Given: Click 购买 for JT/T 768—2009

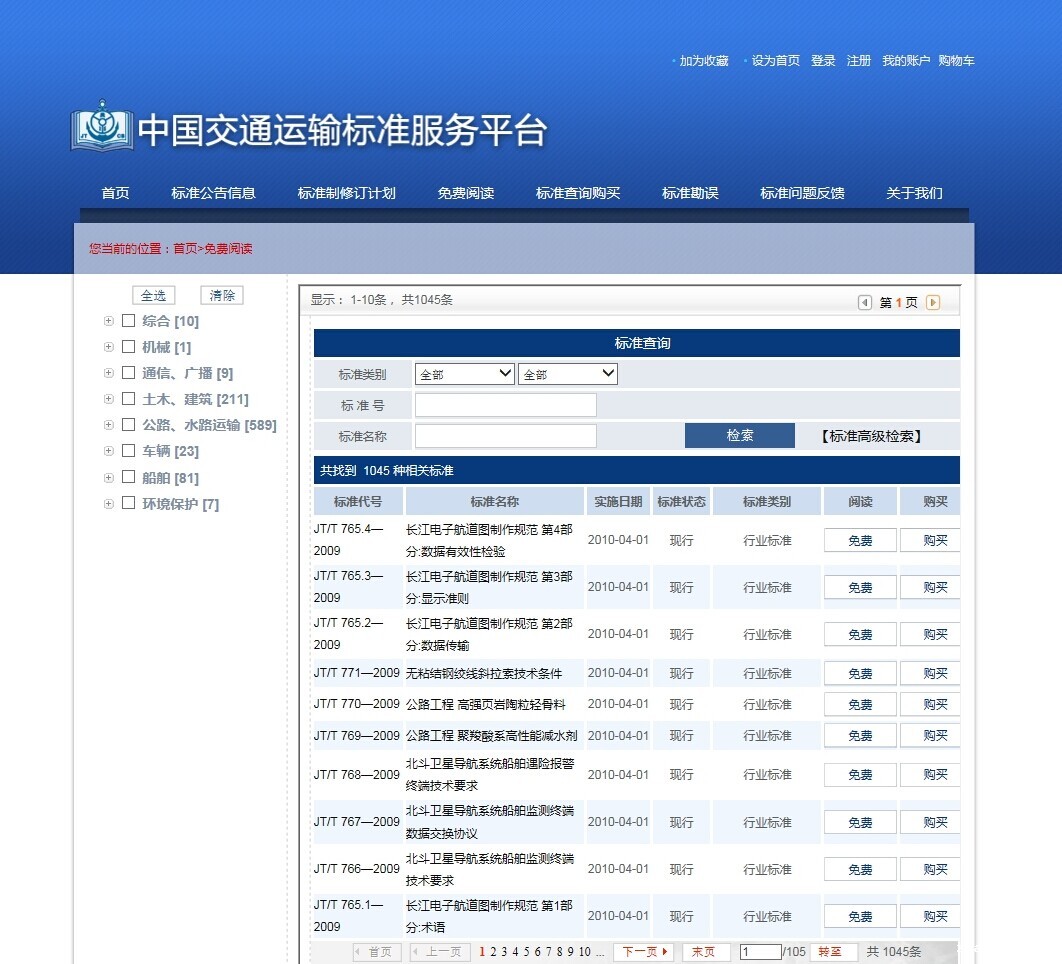Looking at the screenshot, I should click(933, 775).
